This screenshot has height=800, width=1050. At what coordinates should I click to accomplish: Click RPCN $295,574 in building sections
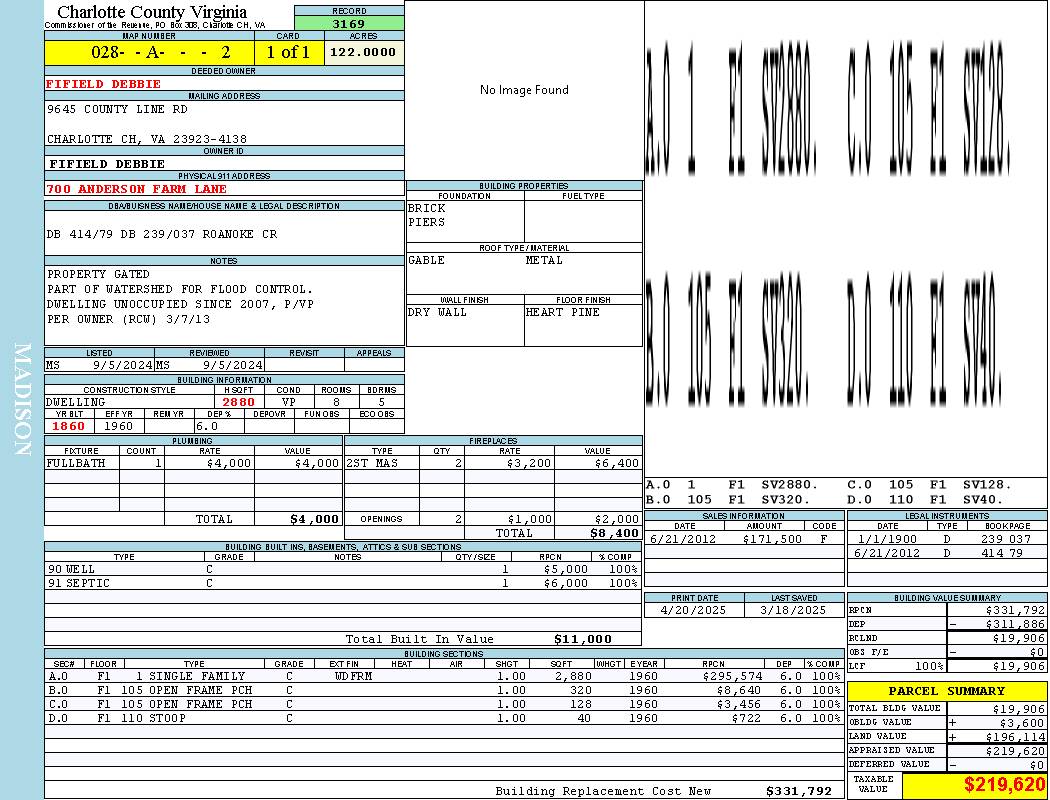732,677
